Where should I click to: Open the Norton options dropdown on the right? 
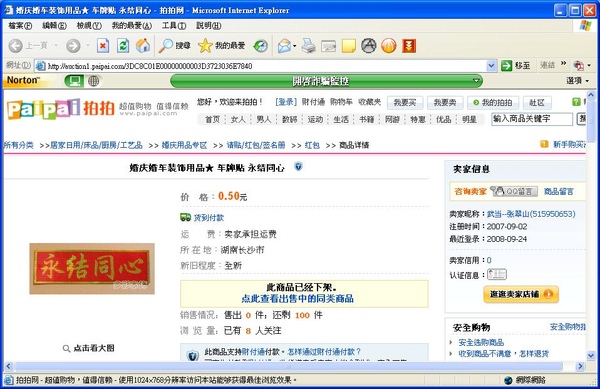(x=577, y=80)
